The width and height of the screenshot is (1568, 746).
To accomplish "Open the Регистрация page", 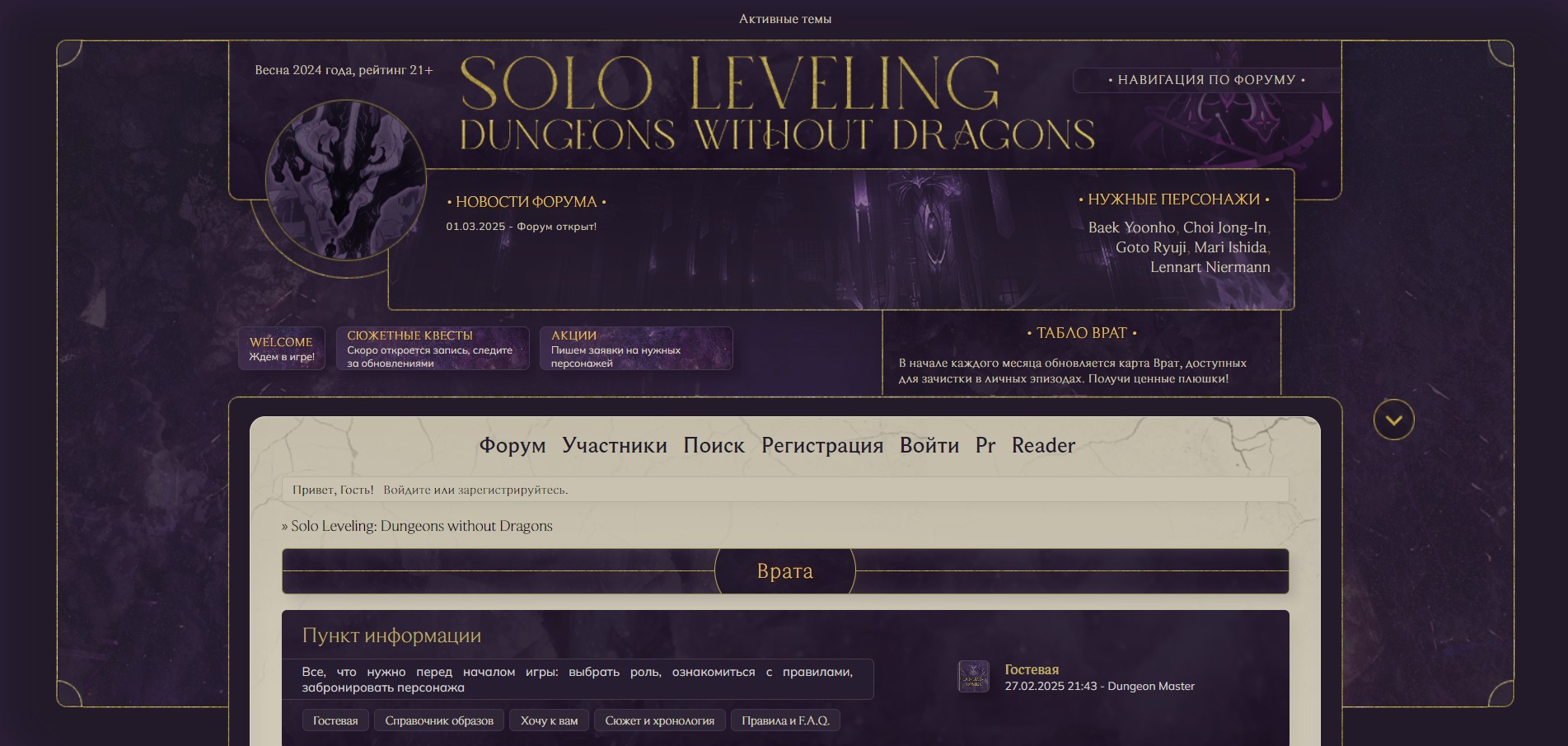I will click(822, 445).
